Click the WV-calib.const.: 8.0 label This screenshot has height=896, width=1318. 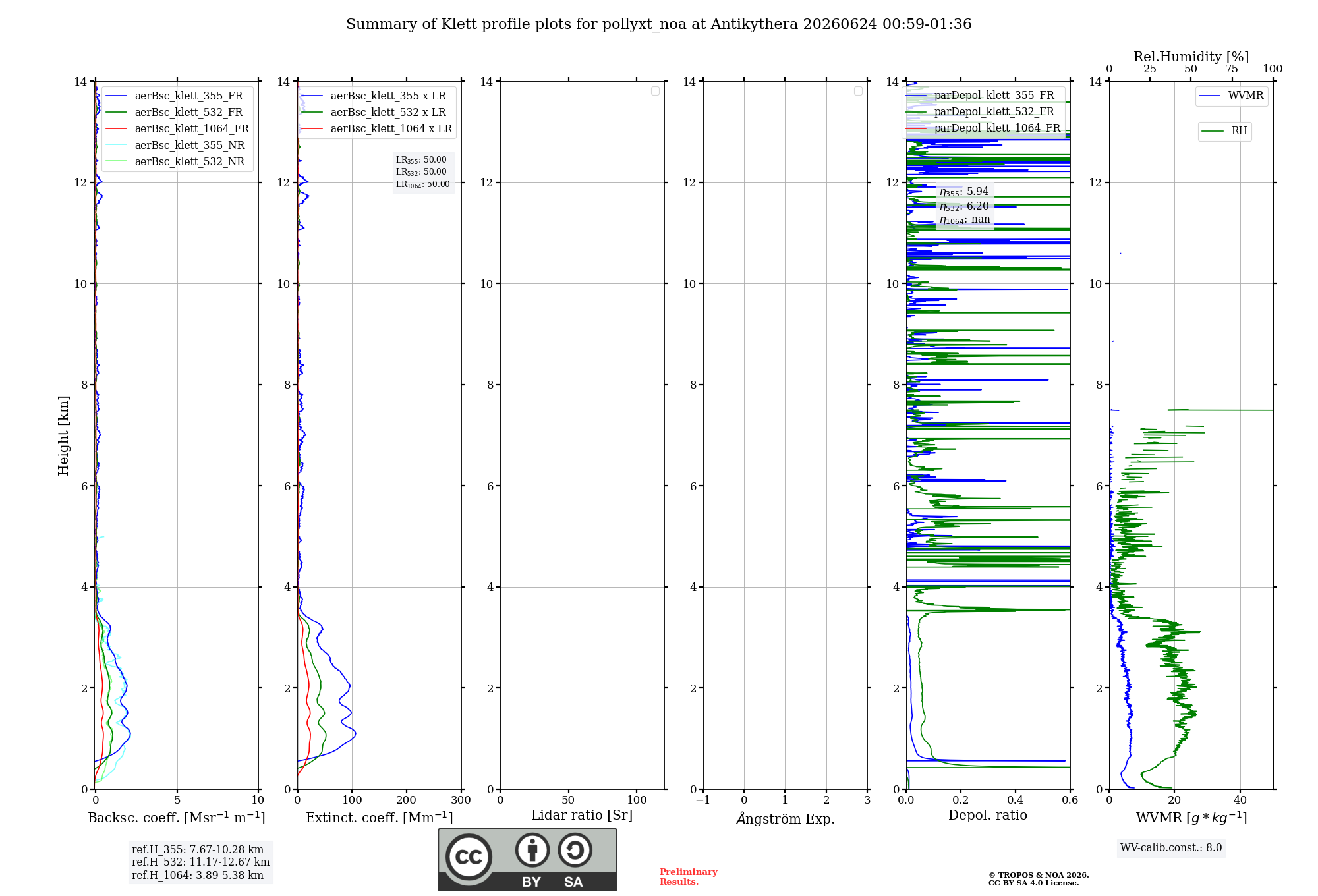pos(1171,848)
